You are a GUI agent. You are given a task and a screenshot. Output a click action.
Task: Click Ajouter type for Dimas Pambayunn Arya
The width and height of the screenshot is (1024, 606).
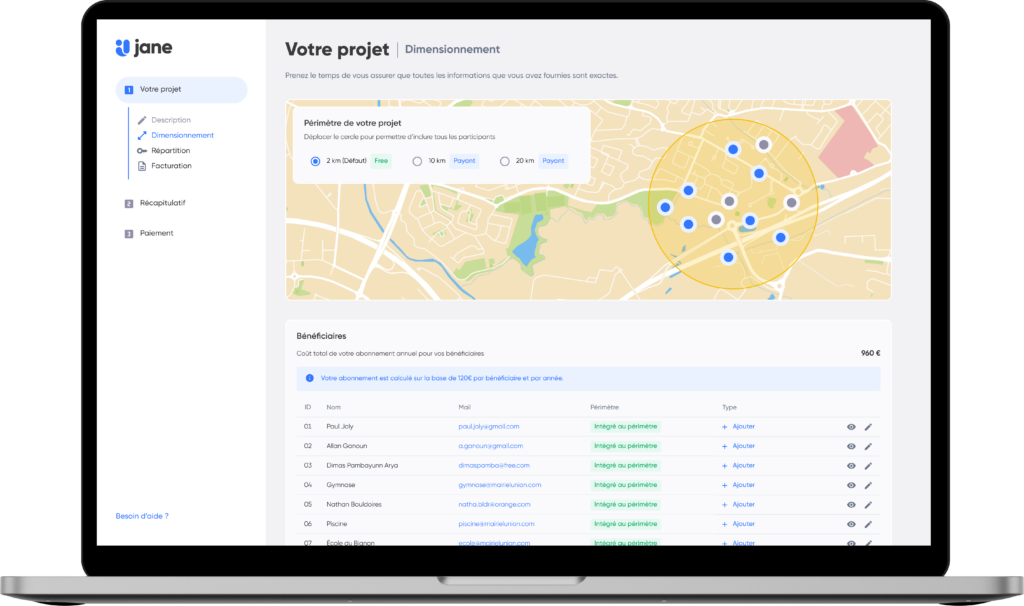738,465
